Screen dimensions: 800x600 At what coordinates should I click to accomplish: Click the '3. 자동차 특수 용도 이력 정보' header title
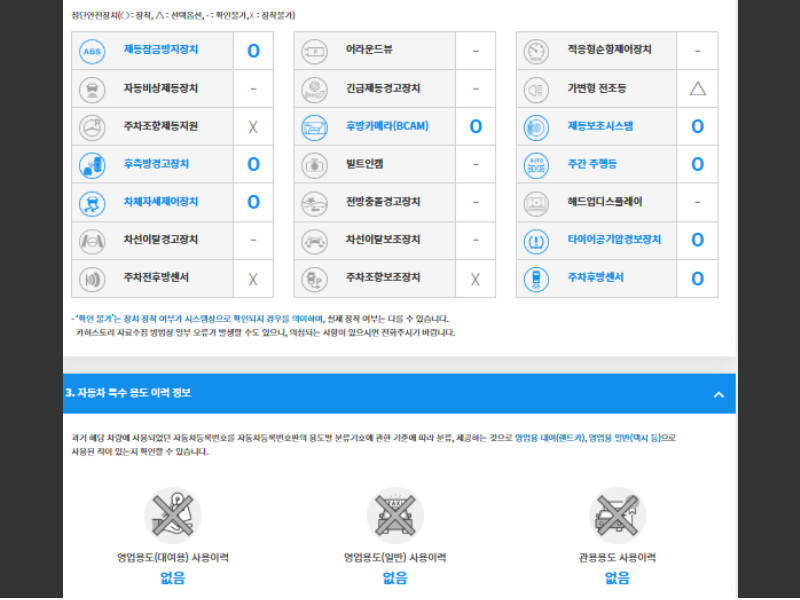pos(128,393)
